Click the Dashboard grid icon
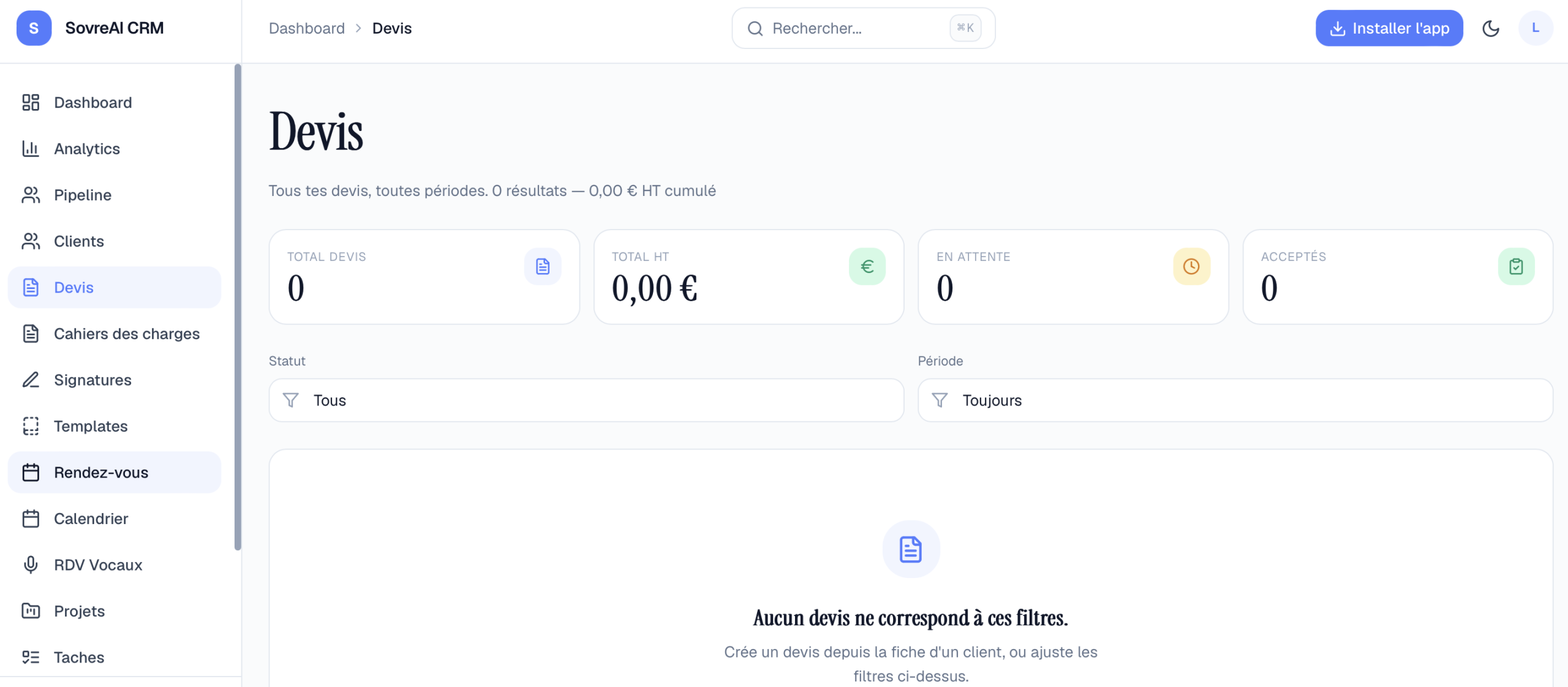The image size is (1568, 687). [x=31, y=102]
